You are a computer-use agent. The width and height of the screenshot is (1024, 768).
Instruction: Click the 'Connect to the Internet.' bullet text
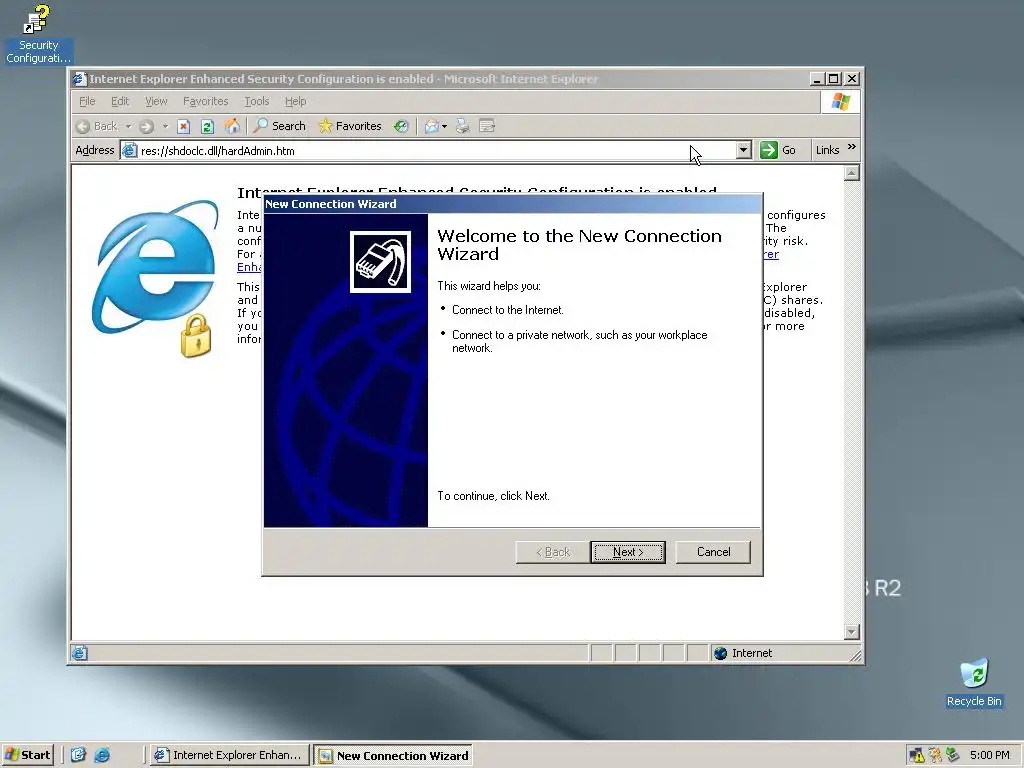pos(507,310)
